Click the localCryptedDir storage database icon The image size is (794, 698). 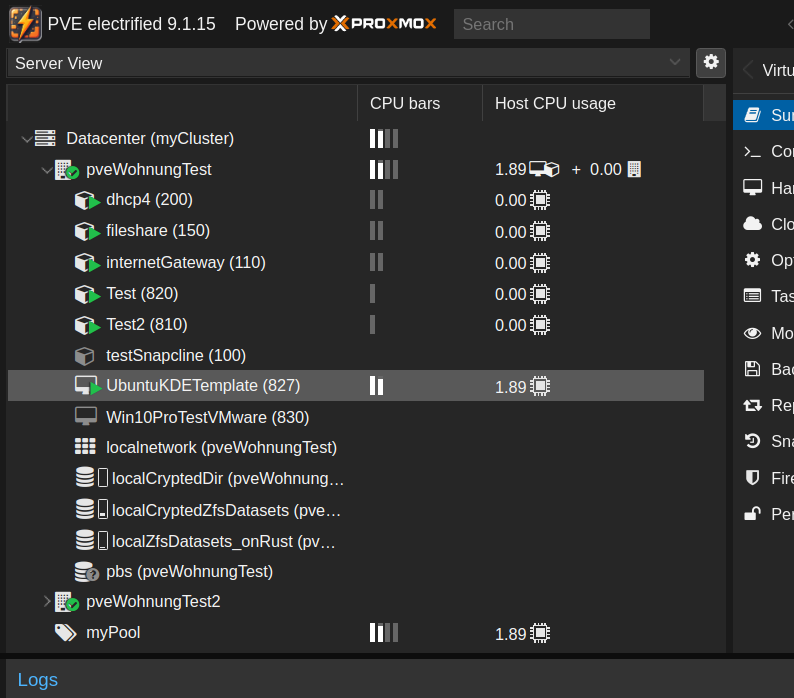click(x=85, y=479)
